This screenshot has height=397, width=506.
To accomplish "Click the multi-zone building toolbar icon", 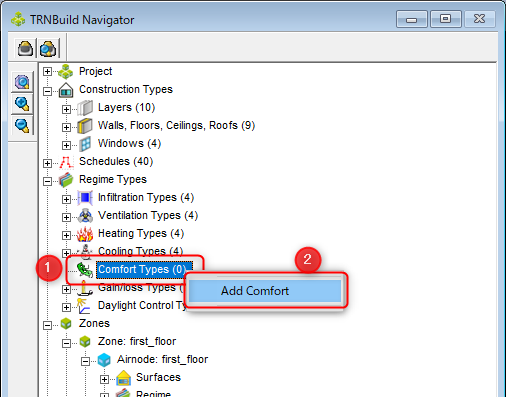I will point(49,49).
